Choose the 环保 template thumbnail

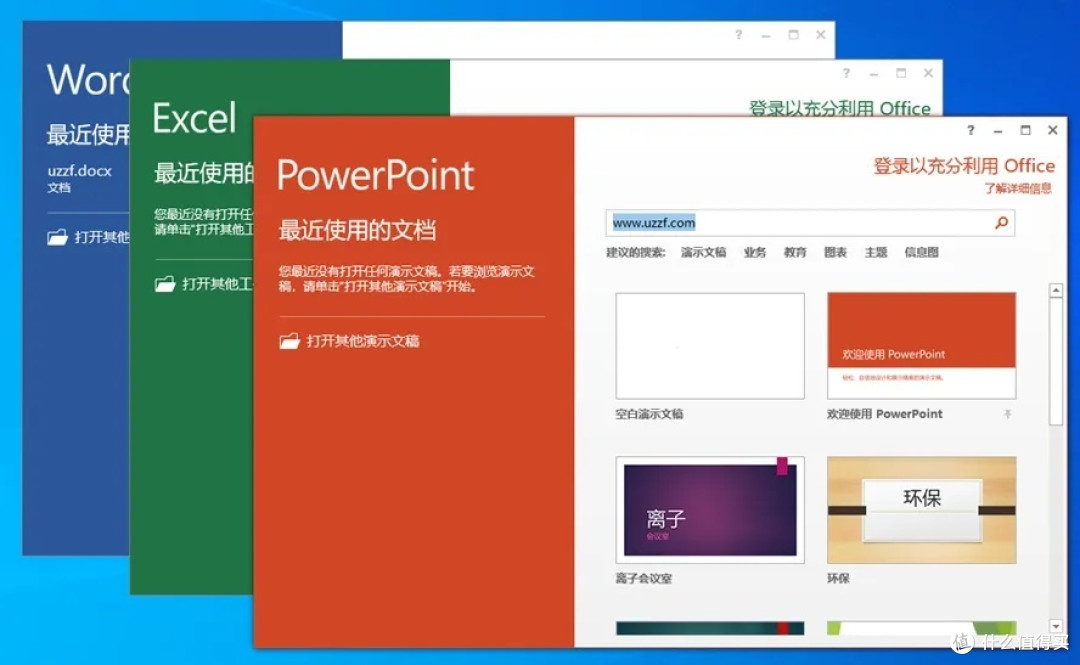coord(922,510)
